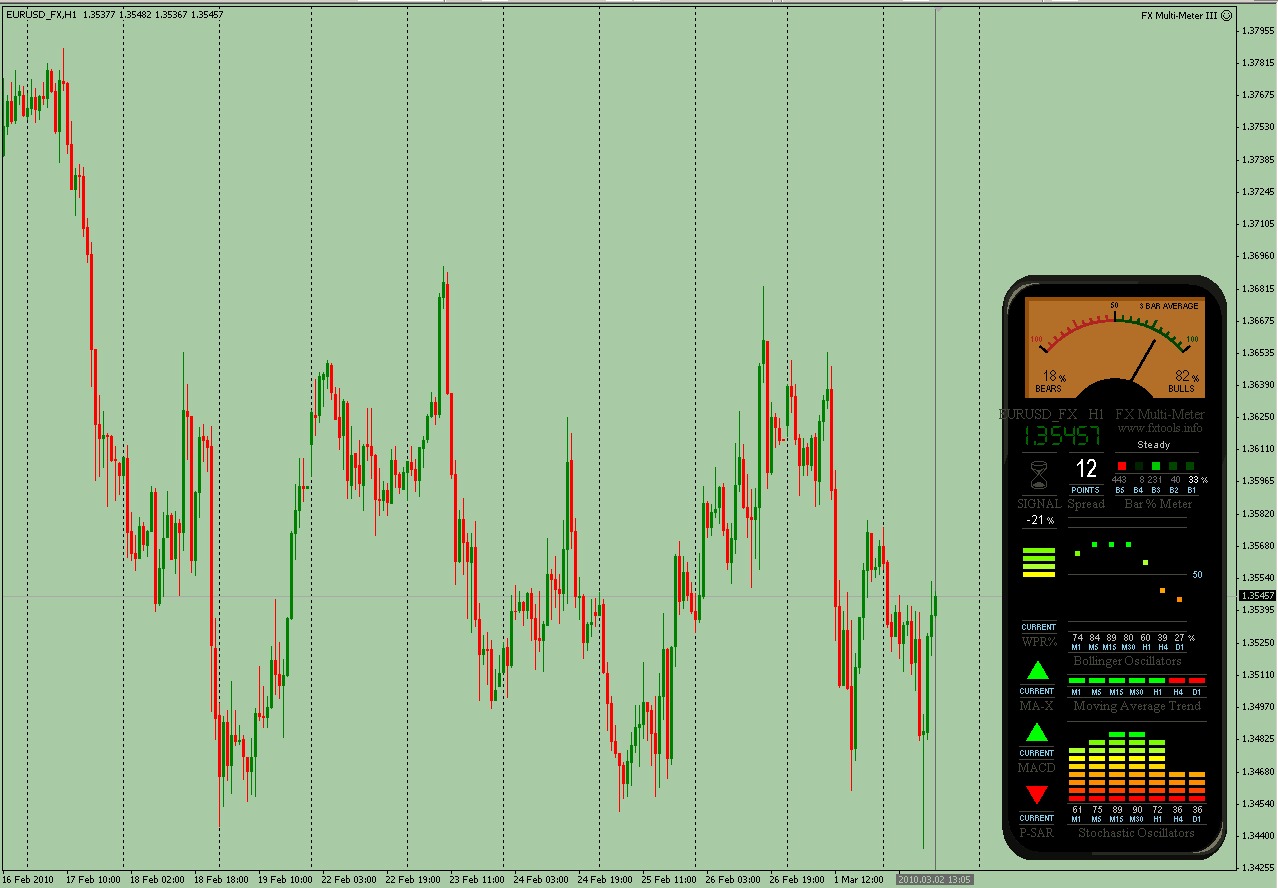
Task: Click the green 1.35457 digital price display
Action: tap(1060, 436)
